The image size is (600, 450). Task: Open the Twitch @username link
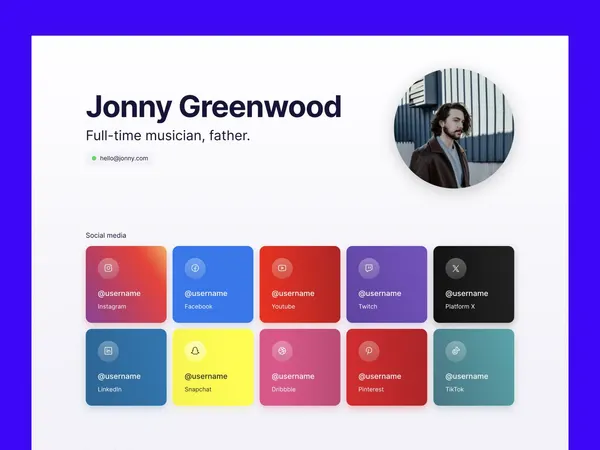tap(380, 293)
